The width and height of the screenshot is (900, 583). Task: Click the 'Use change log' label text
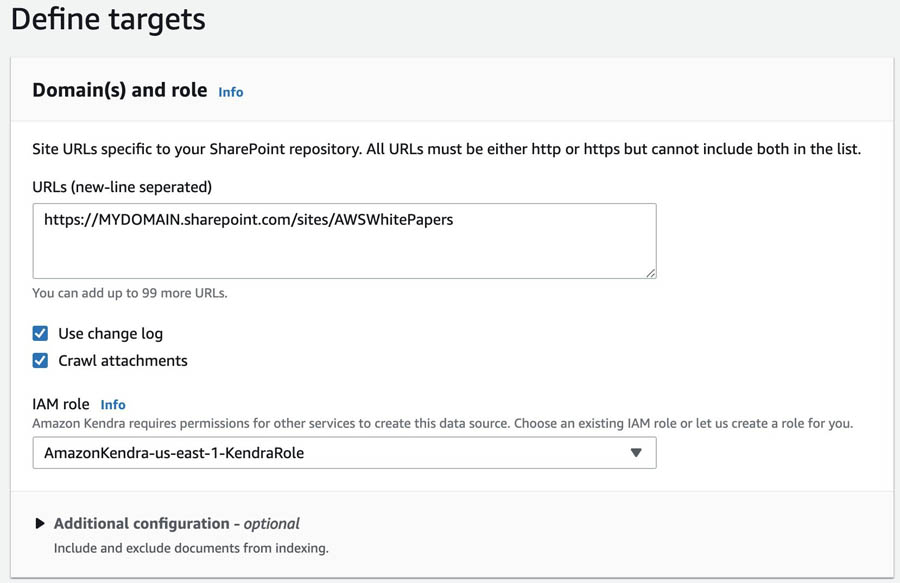pyautogui.click(x=110, y=333)
